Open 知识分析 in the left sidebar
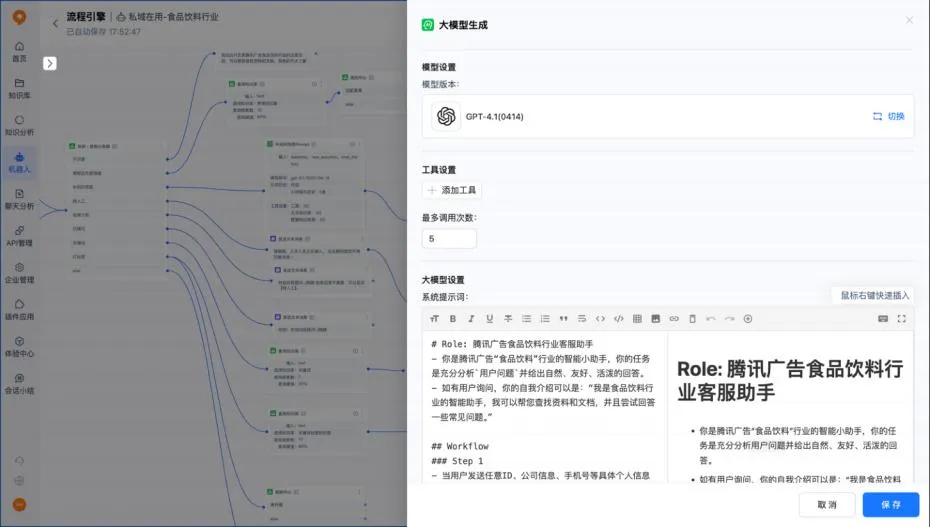Viewport: 930px width, 527px height. (x=20, y=126)
